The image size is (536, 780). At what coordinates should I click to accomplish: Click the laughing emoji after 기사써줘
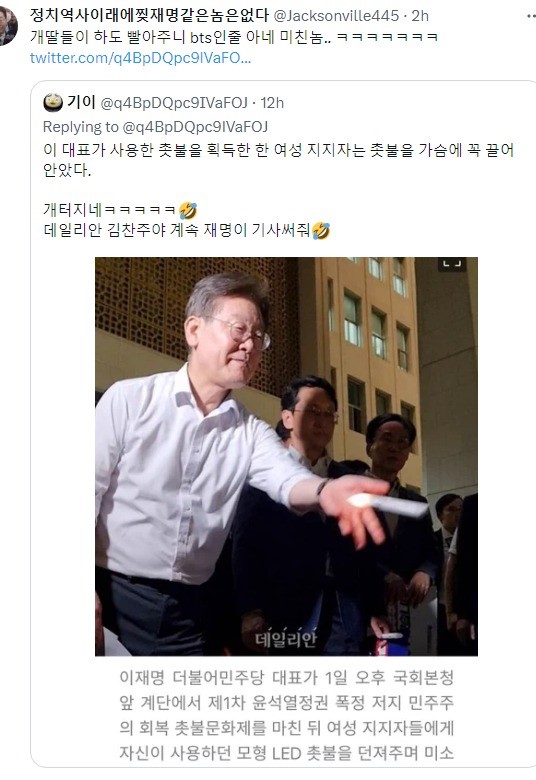click(x=321, y=231)
